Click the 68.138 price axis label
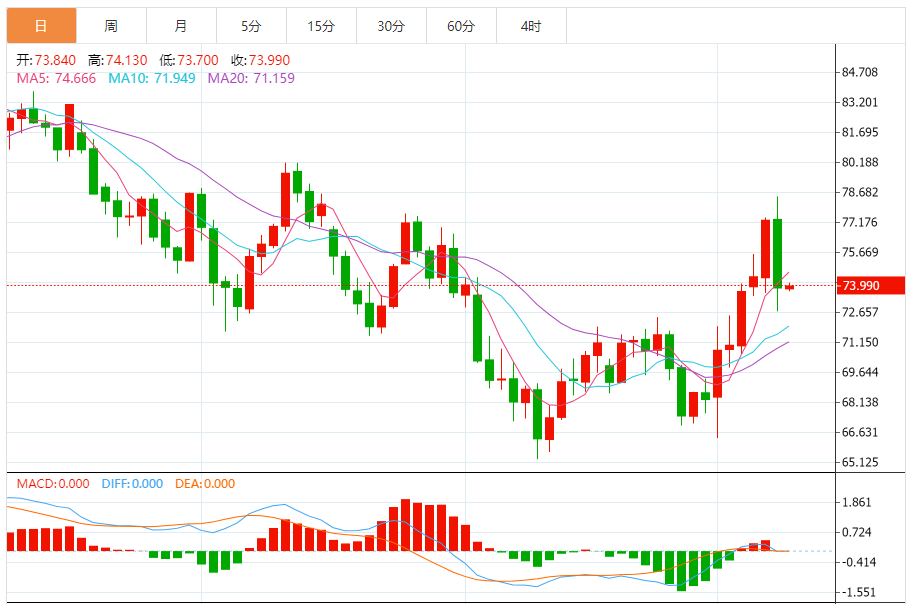 [x=860, y=402]
